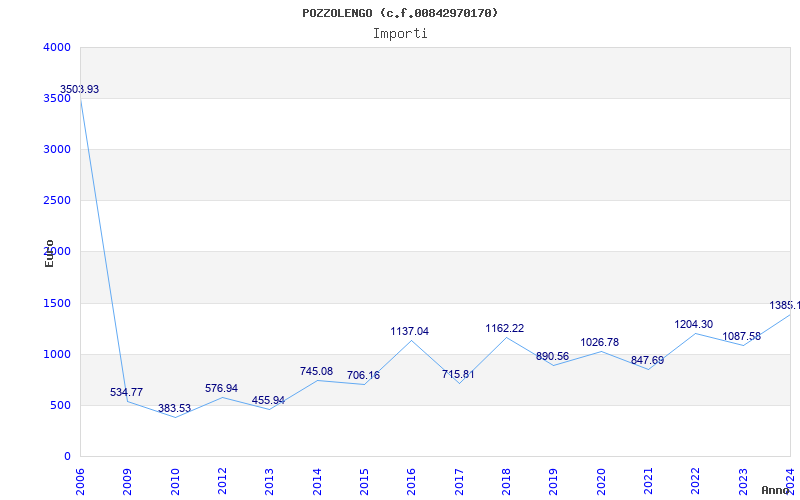
Task: Click the 455.94 data label for 2013
Action: point(269,401)
